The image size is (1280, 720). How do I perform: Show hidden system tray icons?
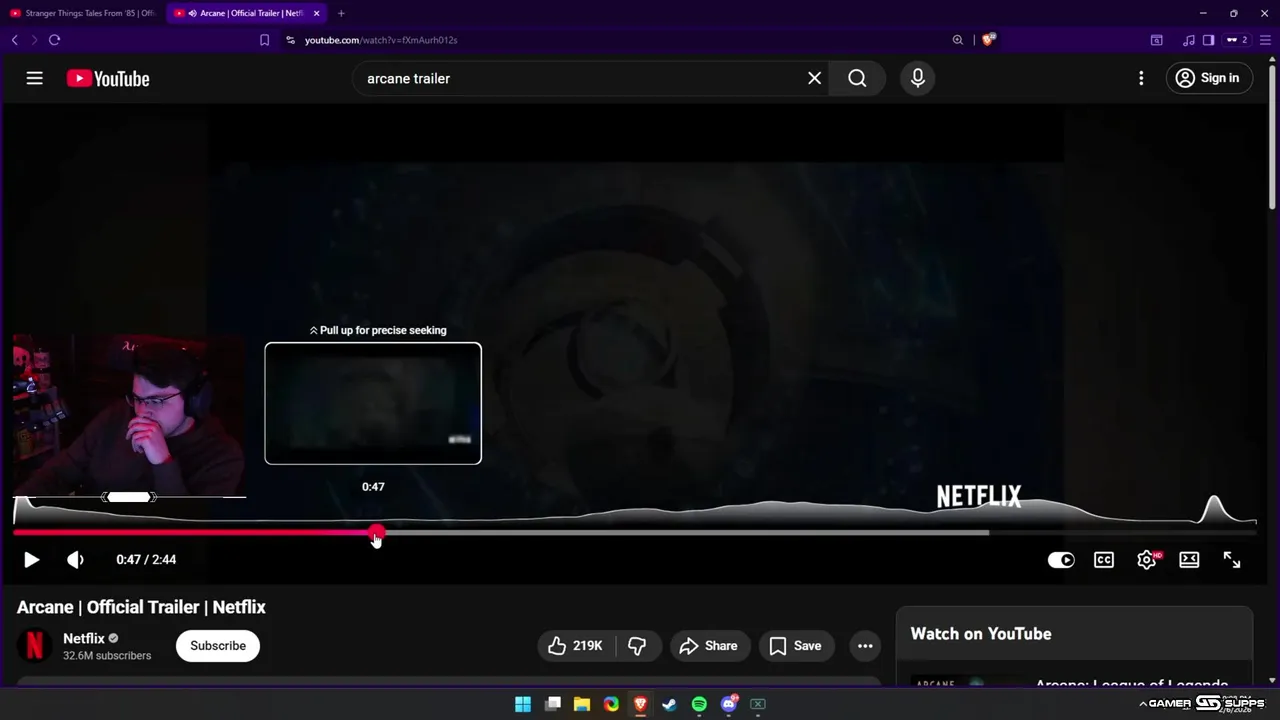pyautogui.click(x=1143, y=704)
